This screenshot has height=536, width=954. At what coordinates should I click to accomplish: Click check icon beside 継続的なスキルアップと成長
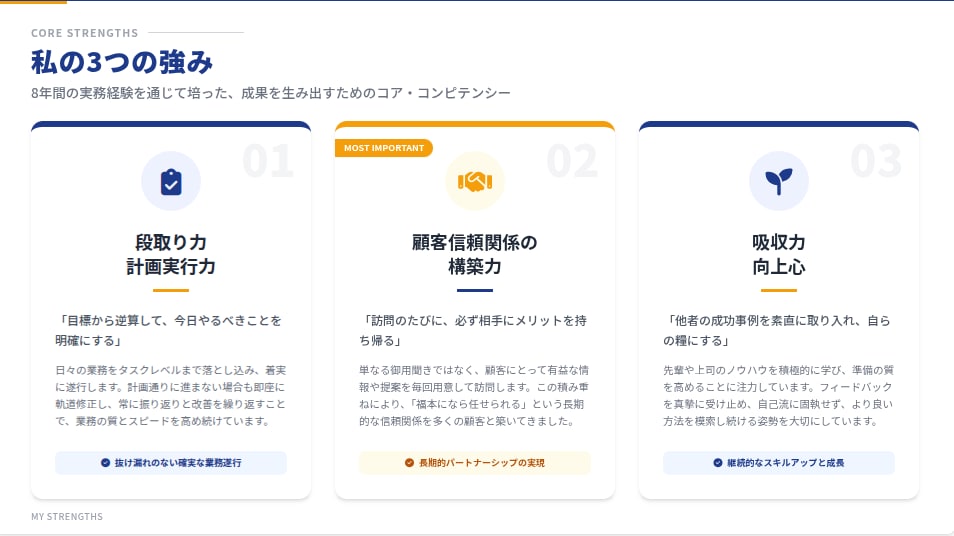[718, 463]
